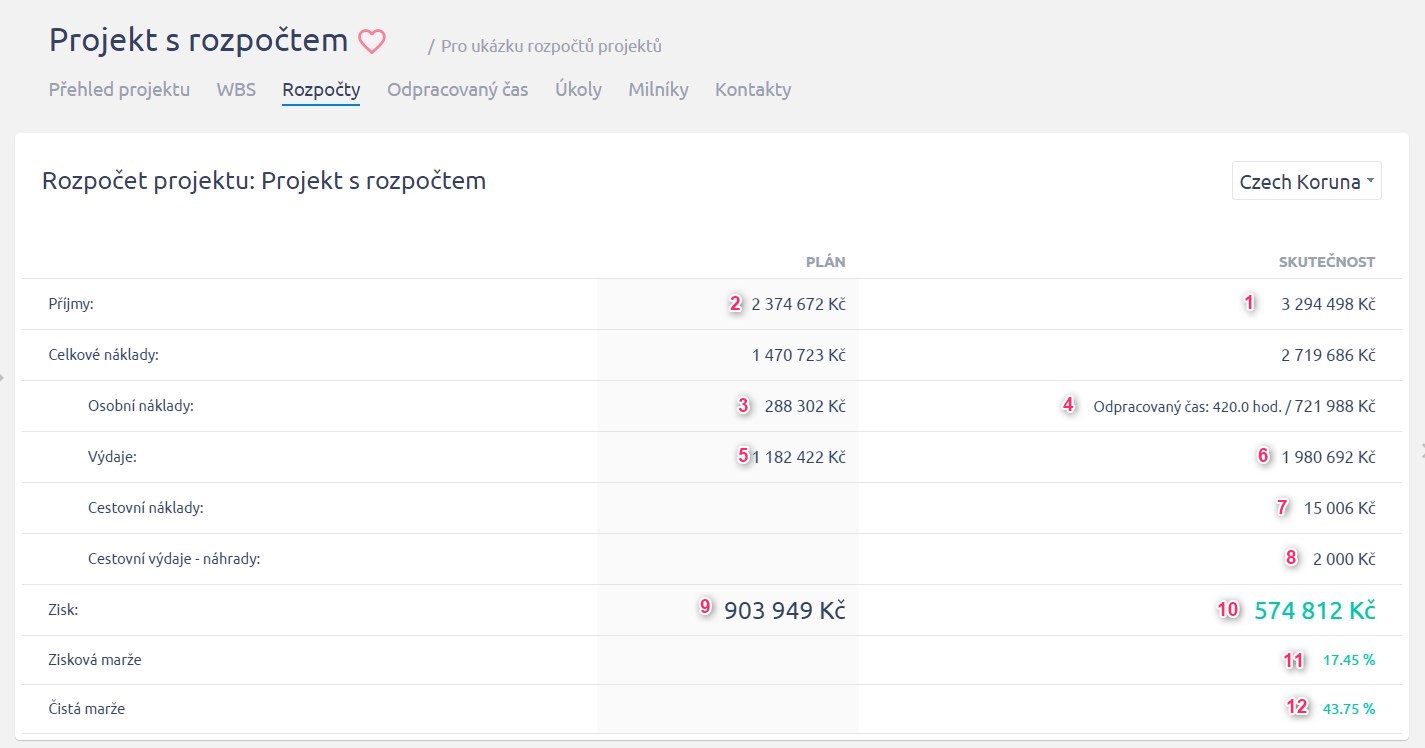1425x748 pixels.
Task: Click the Cestovní náklady value 15 006 Kč
Action: click(x=1340, y=508)
